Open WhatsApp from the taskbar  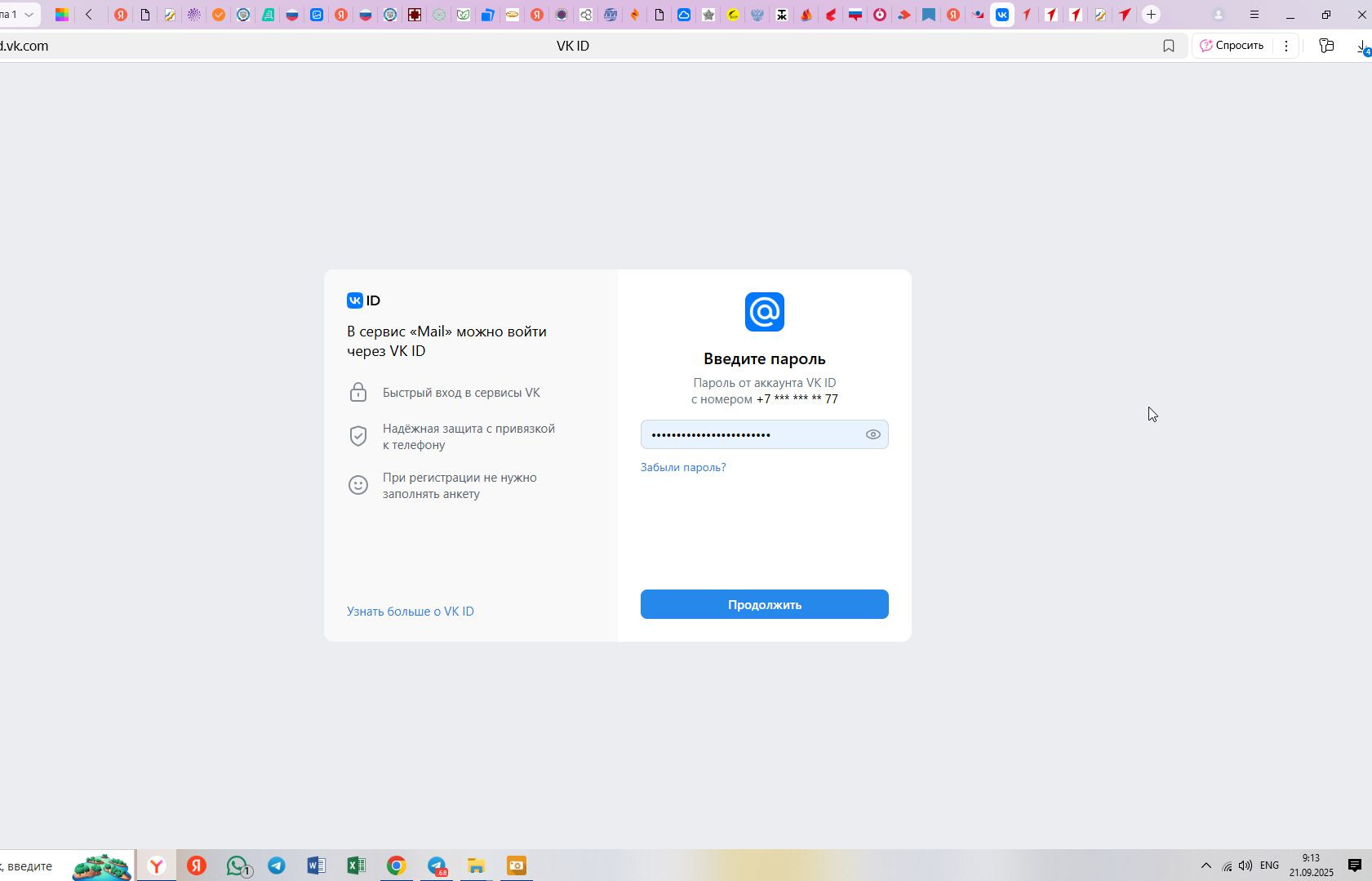238,865
